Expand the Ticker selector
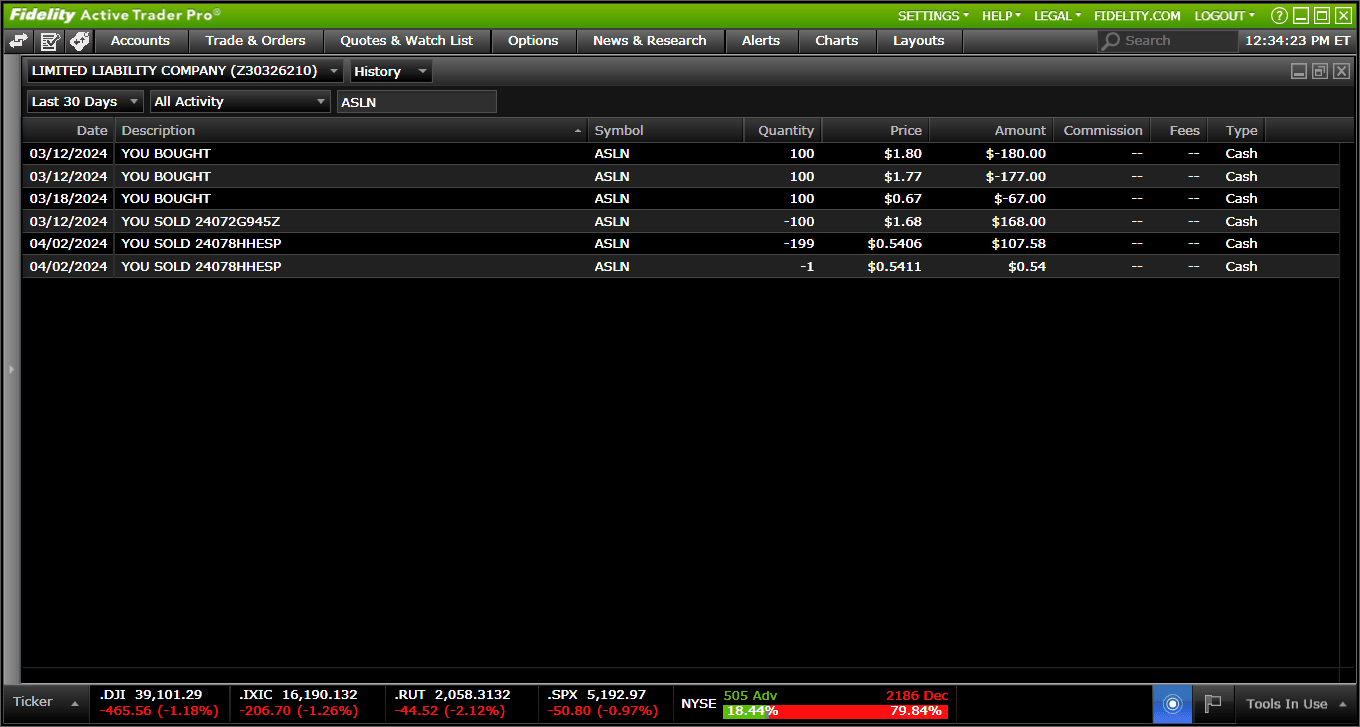The image size is (1360, 727). click(x=46, y=703)
